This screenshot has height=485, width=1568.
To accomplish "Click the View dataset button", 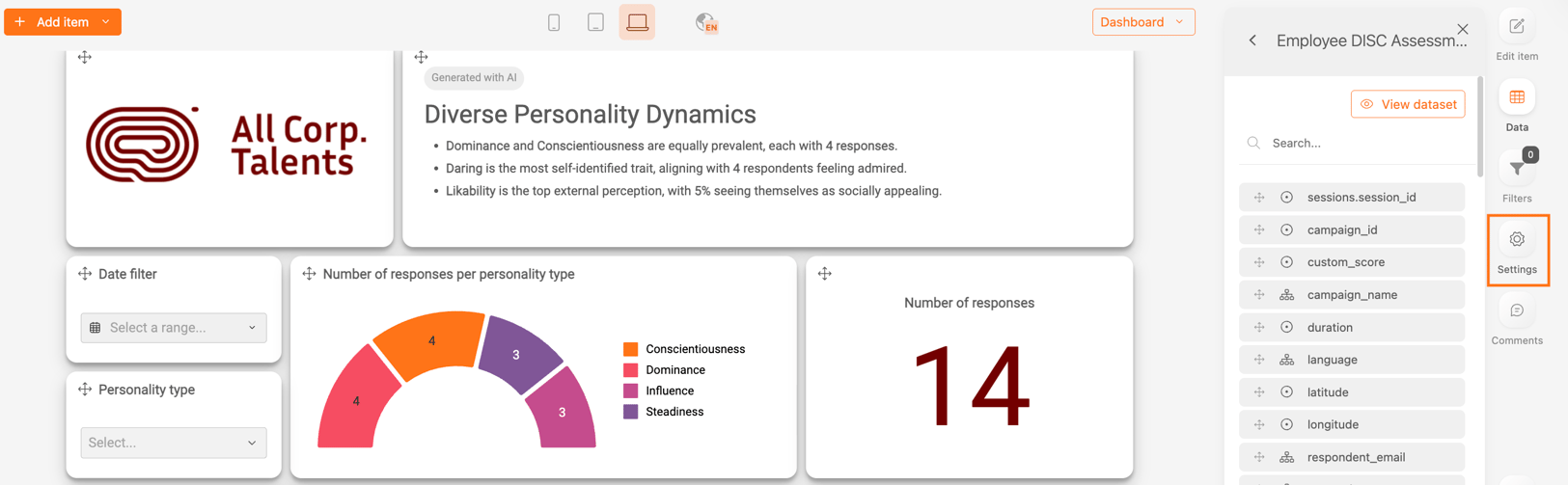I will tap(1408, 104).
